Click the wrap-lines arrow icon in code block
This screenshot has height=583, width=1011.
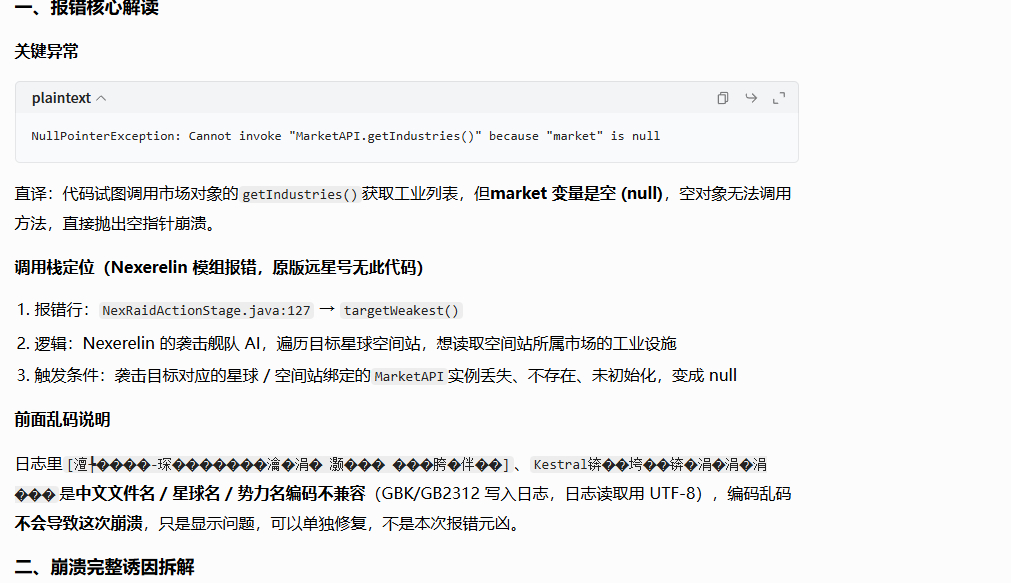point(751,98)
